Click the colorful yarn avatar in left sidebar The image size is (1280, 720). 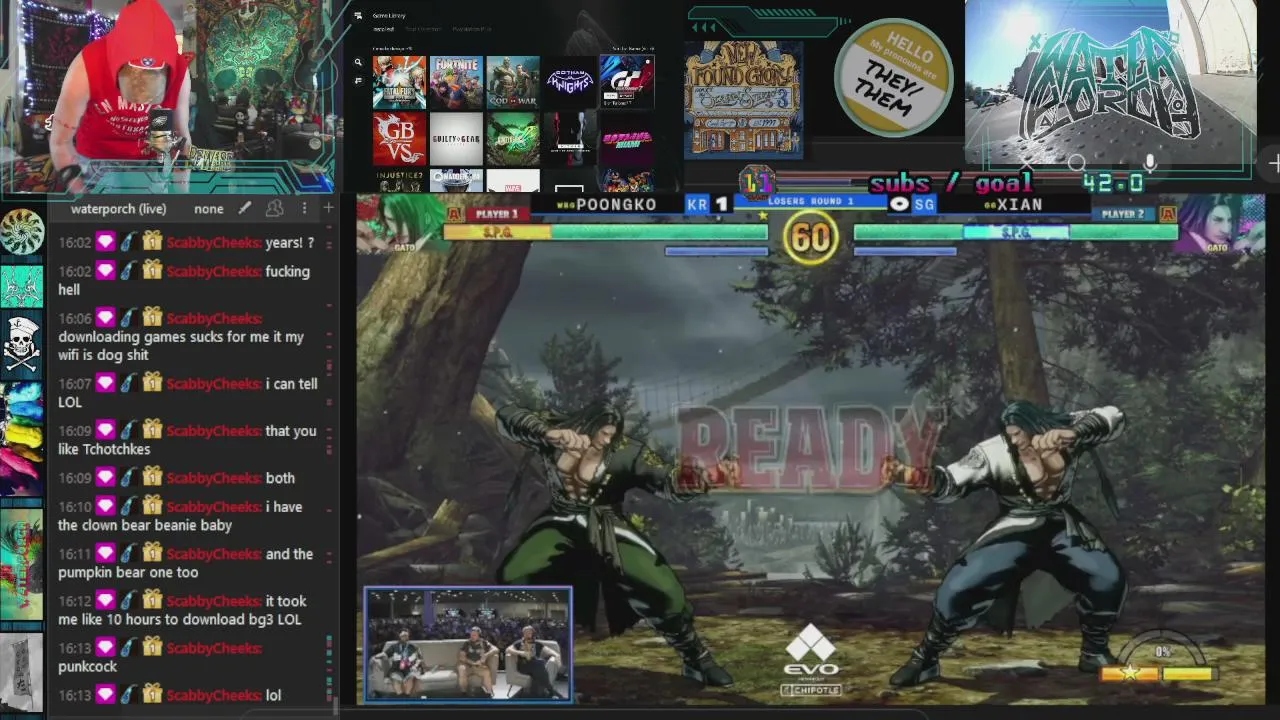(x=21, y=437)
